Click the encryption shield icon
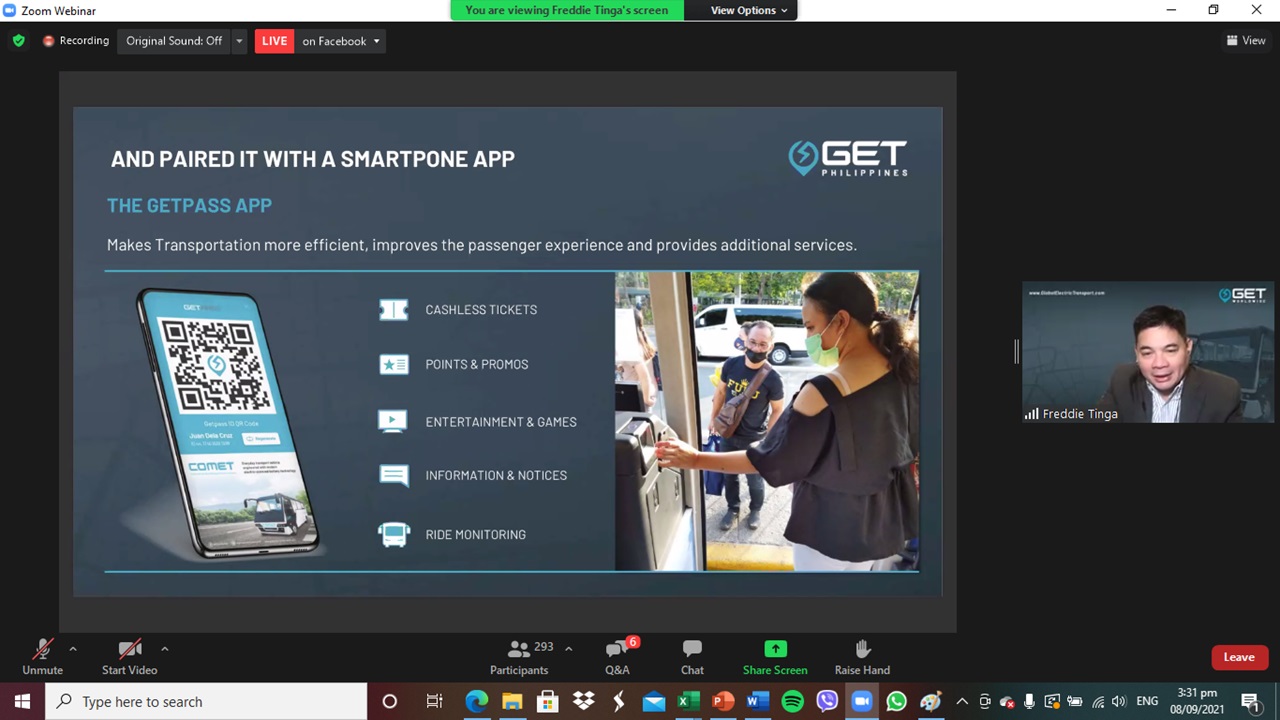The width and height of the screenshot is (1280, 720). [18, 41]
